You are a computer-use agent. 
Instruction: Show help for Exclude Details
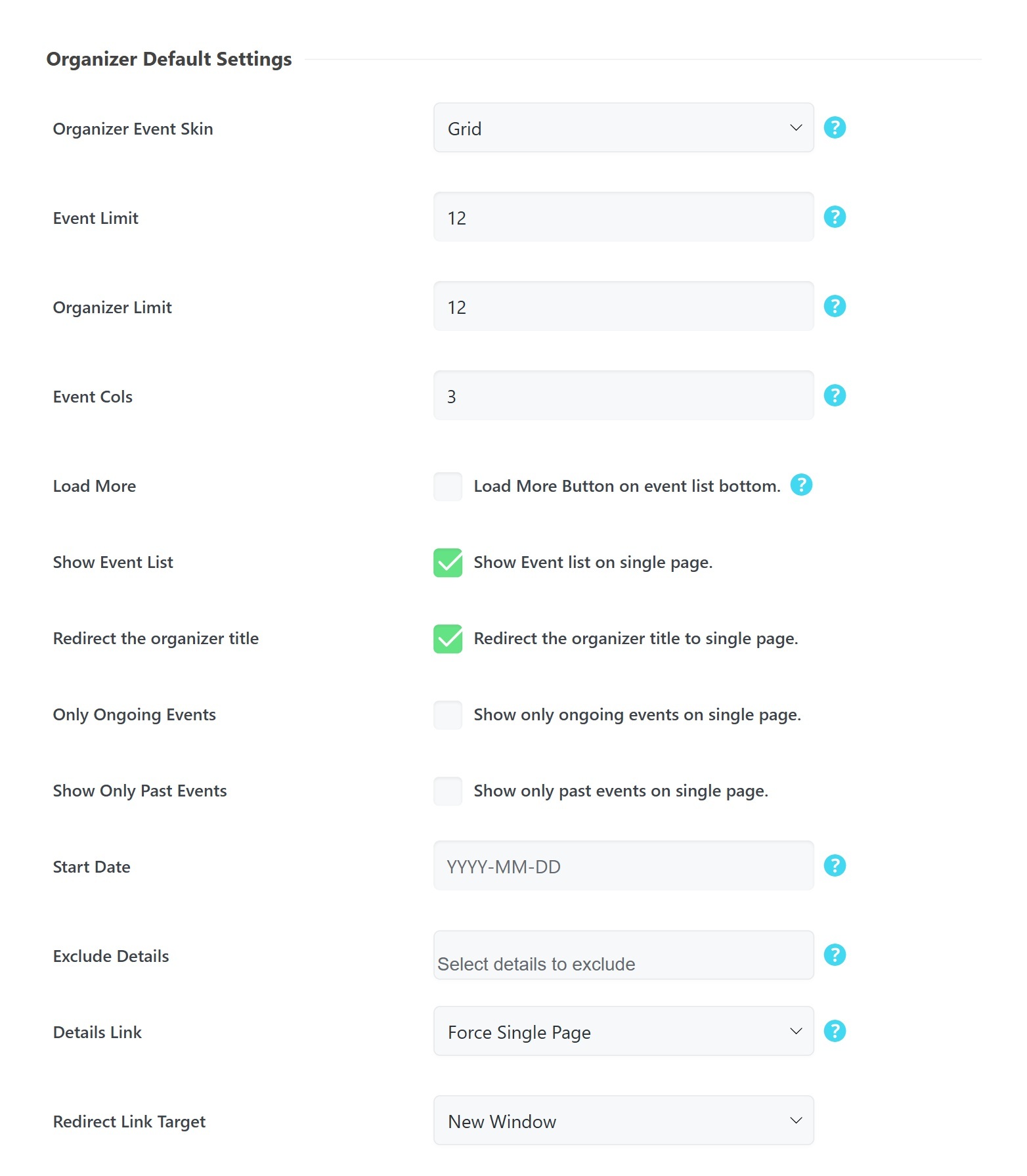coord(835,955)
